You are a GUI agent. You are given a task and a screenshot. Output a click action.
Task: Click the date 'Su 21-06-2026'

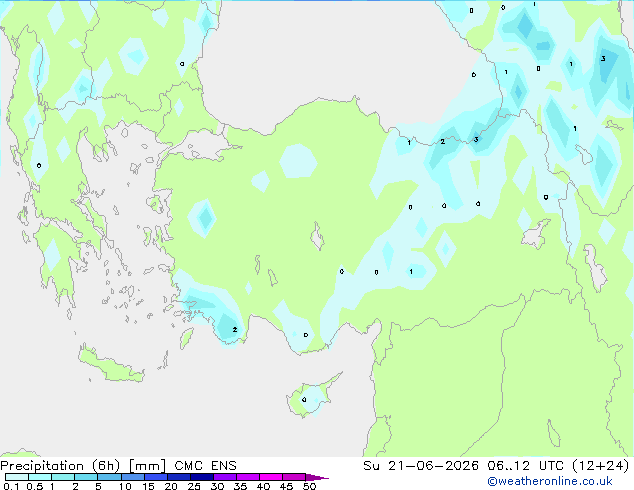tap(421, 466)
